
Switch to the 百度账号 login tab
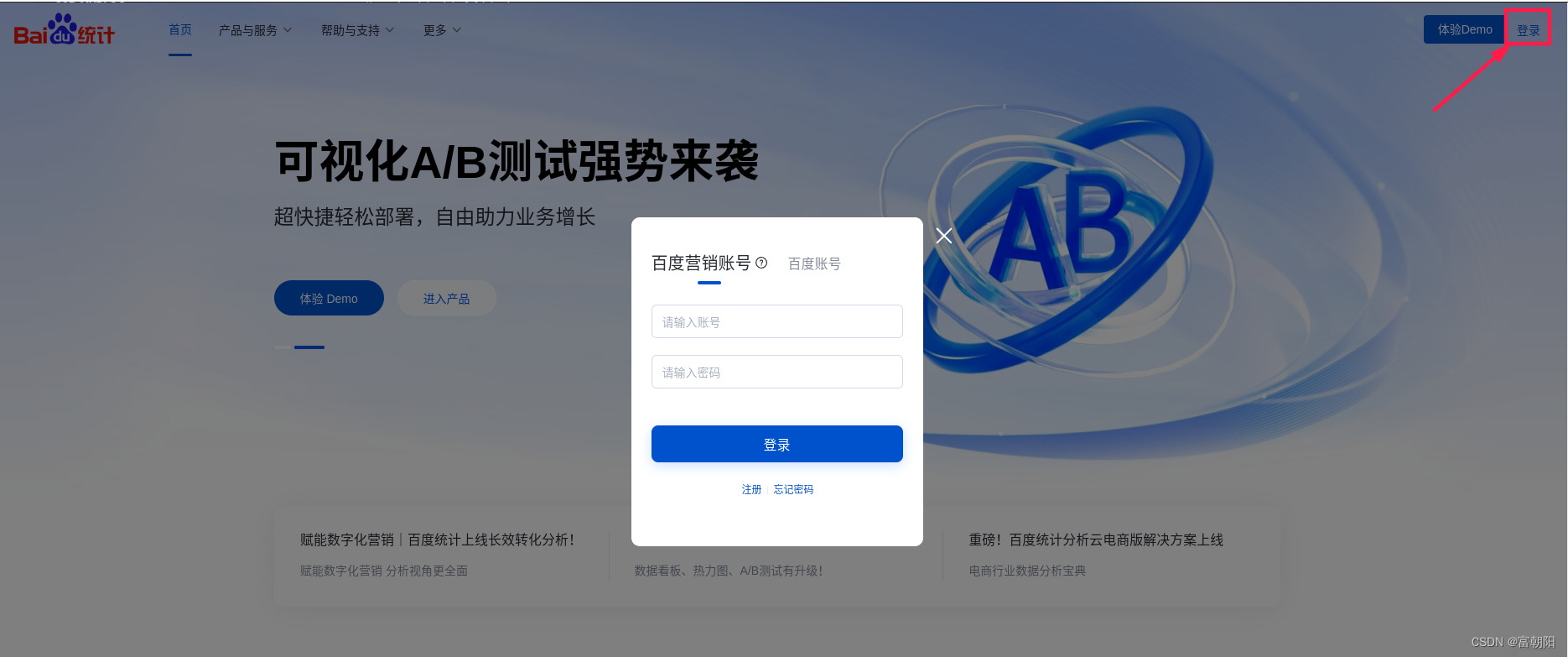[814, 263]
